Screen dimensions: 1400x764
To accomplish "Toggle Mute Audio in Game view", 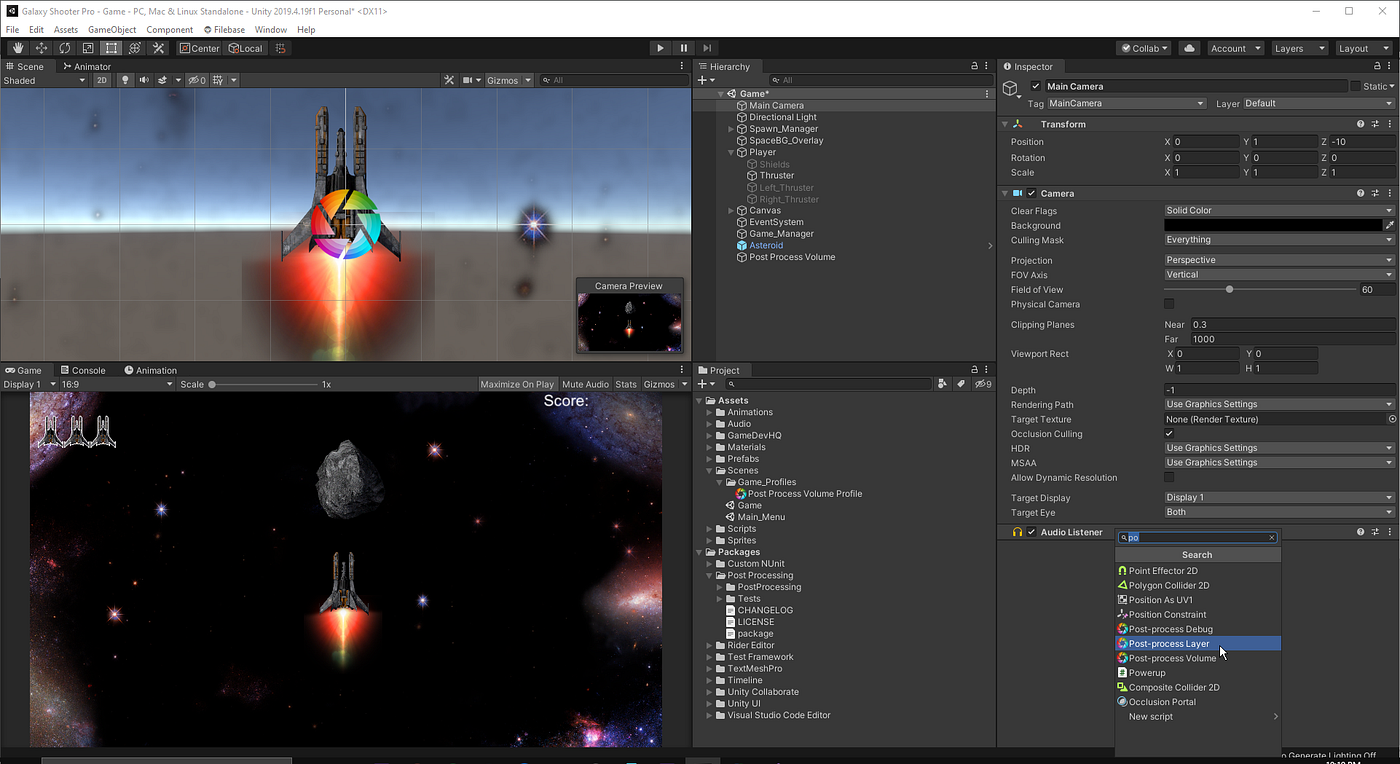I will click(585, 384).
